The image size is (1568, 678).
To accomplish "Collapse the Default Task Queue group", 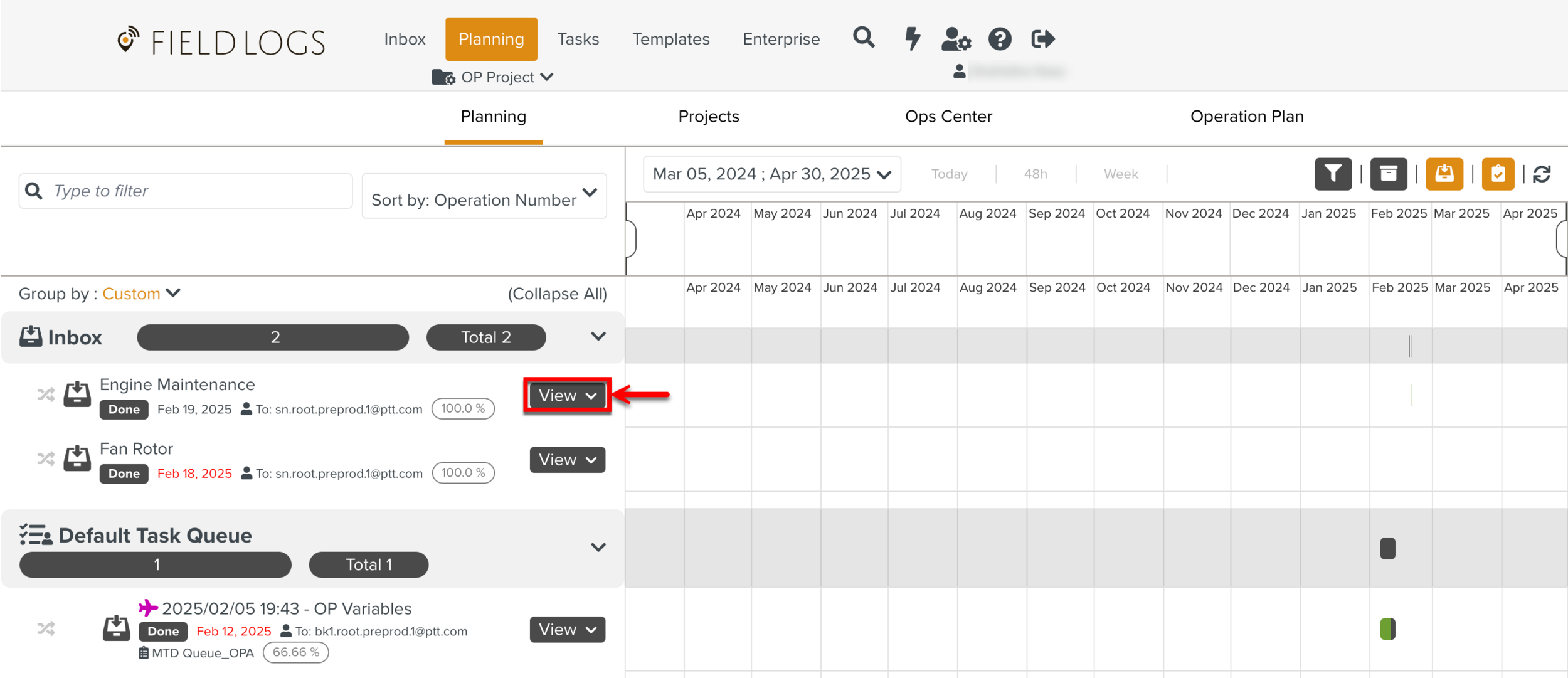I will [598, 547].
